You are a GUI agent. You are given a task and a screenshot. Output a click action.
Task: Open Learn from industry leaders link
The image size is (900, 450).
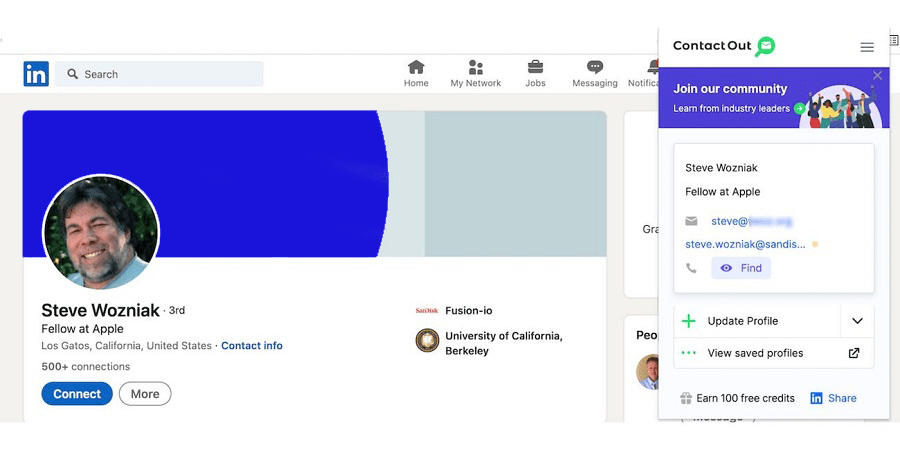(x=731, y=108)
